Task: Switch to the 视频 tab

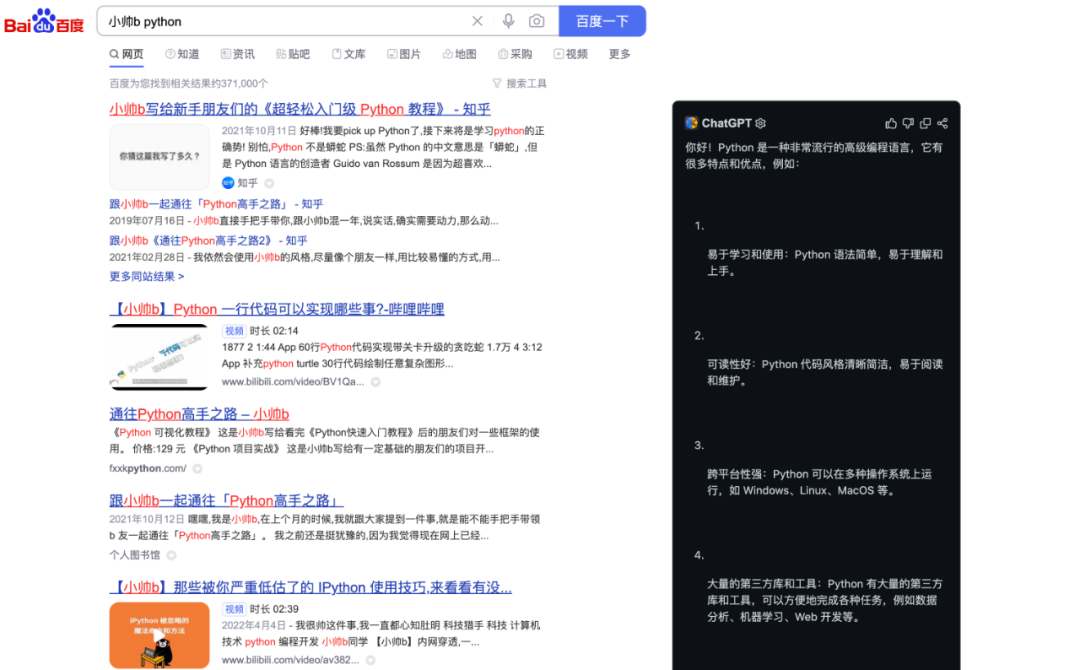Action: (x=570, y=54)
